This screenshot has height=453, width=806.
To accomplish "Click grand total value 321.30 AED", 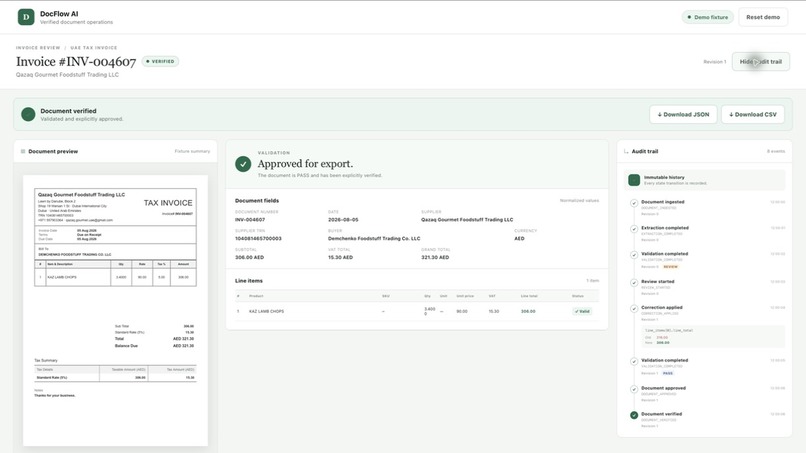I will tap(435, 257).
